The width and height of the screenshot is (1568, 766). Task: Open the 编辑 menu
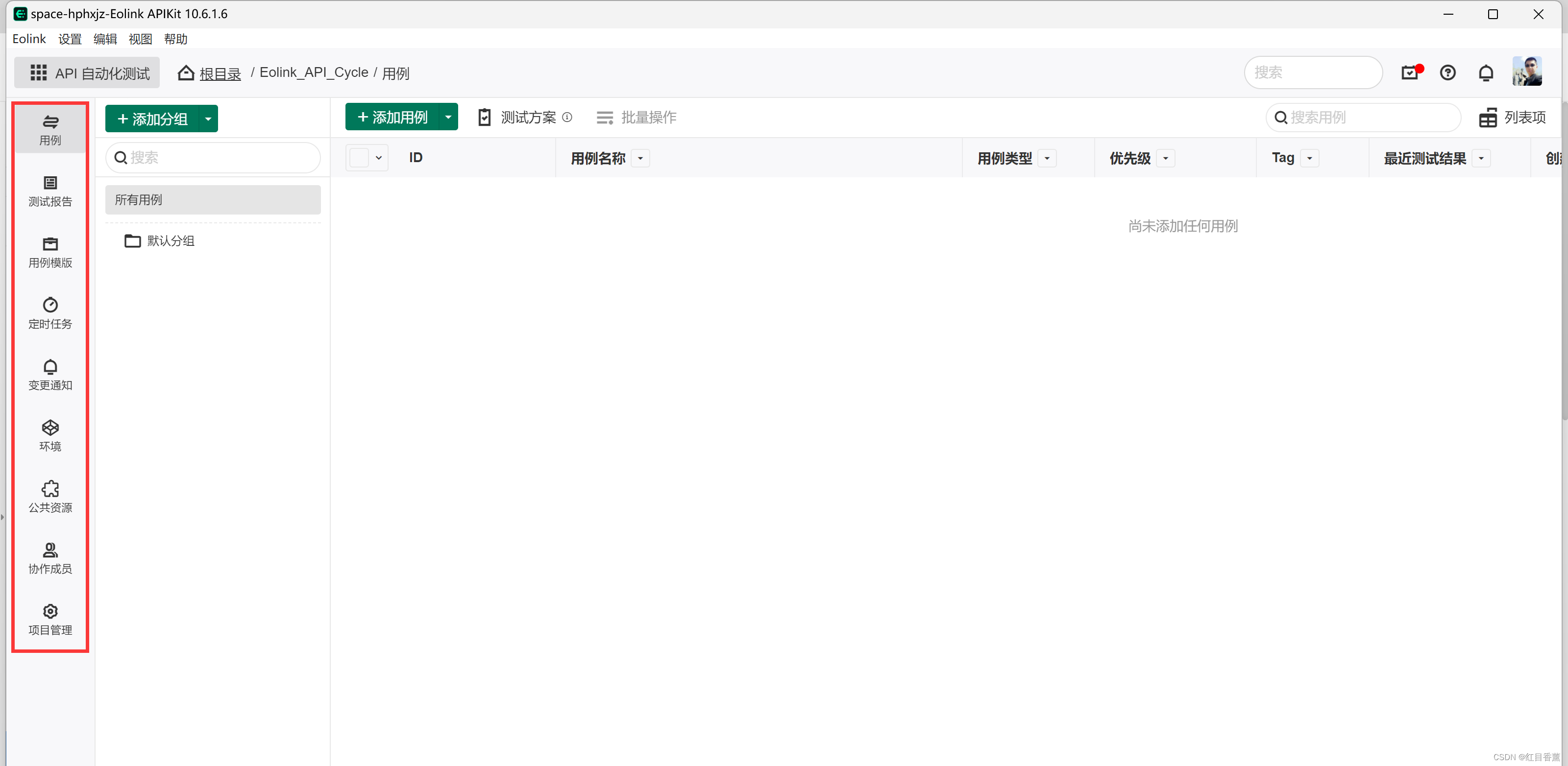click(x=105, y=39)
